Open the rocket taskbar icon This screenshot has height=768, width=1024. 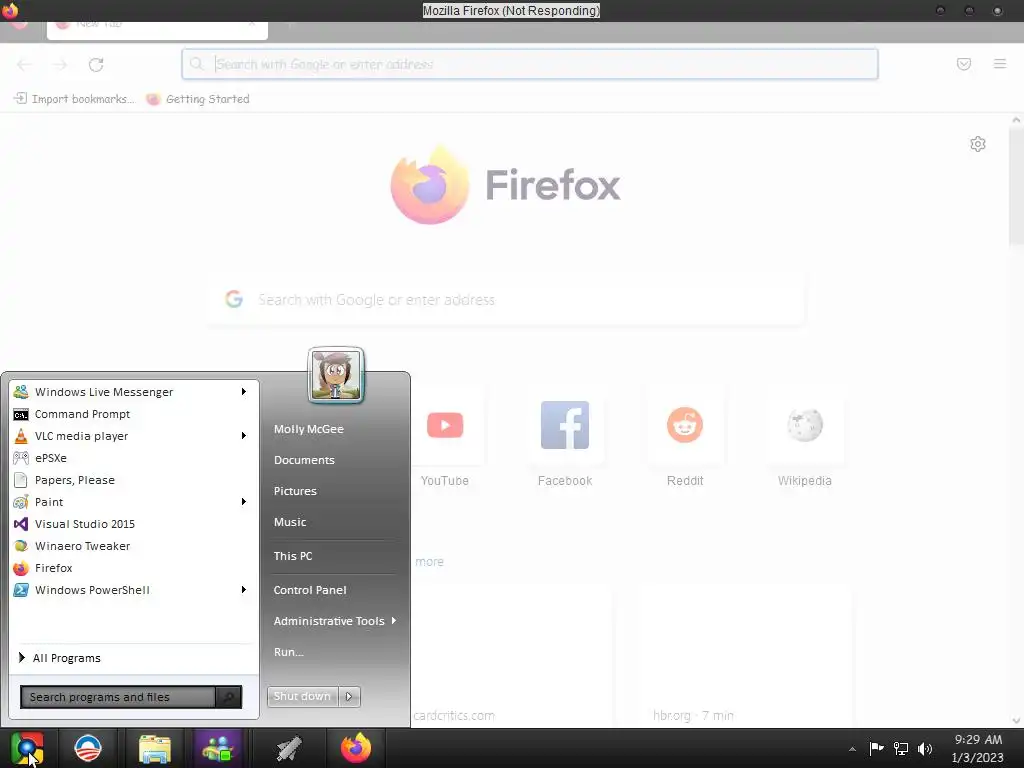287,748
